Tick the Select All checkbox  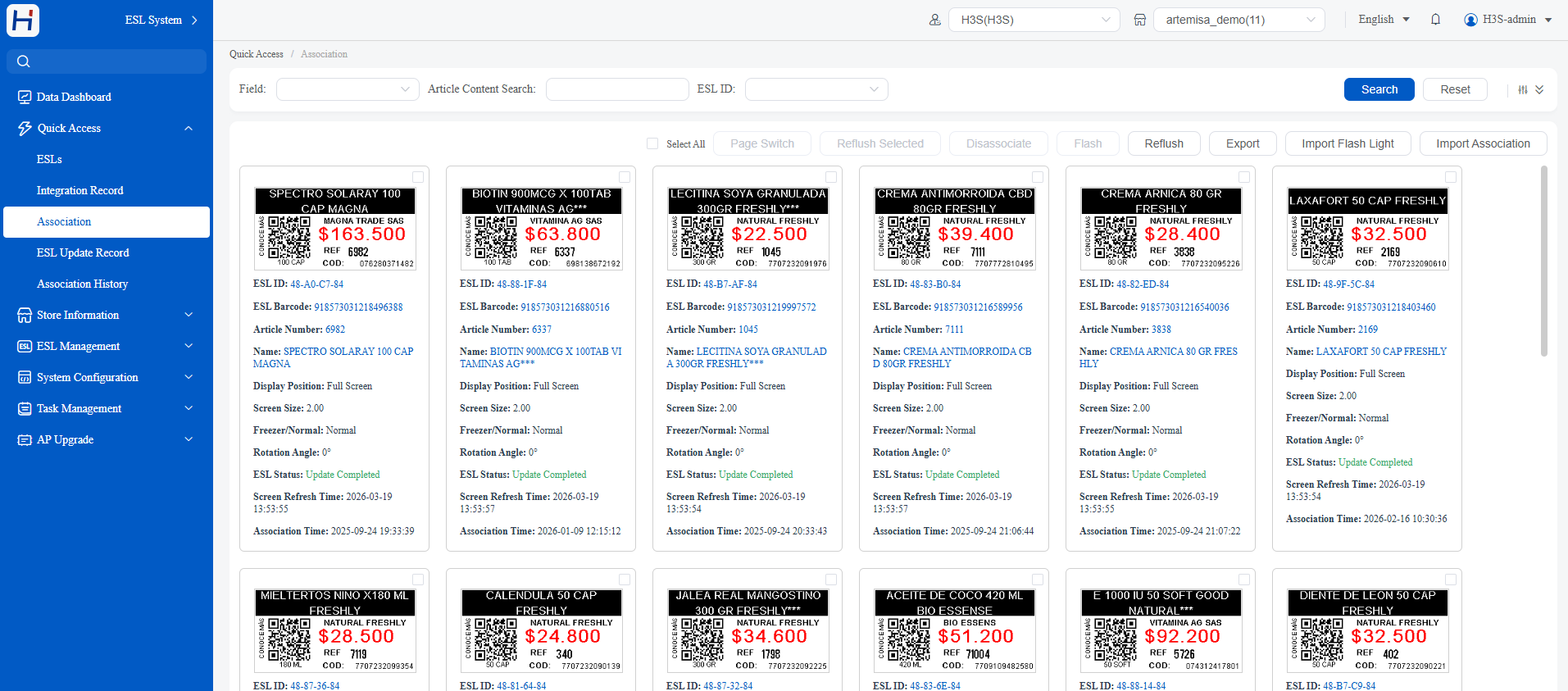(x=652, y=143)
